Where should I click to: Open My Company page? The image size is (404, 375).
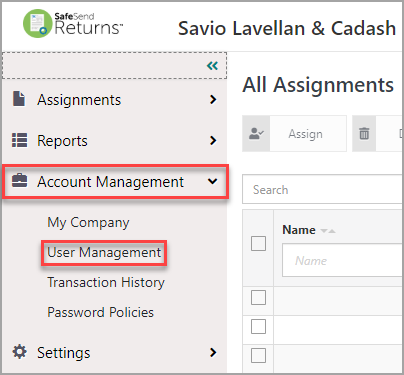coord(88,223)
